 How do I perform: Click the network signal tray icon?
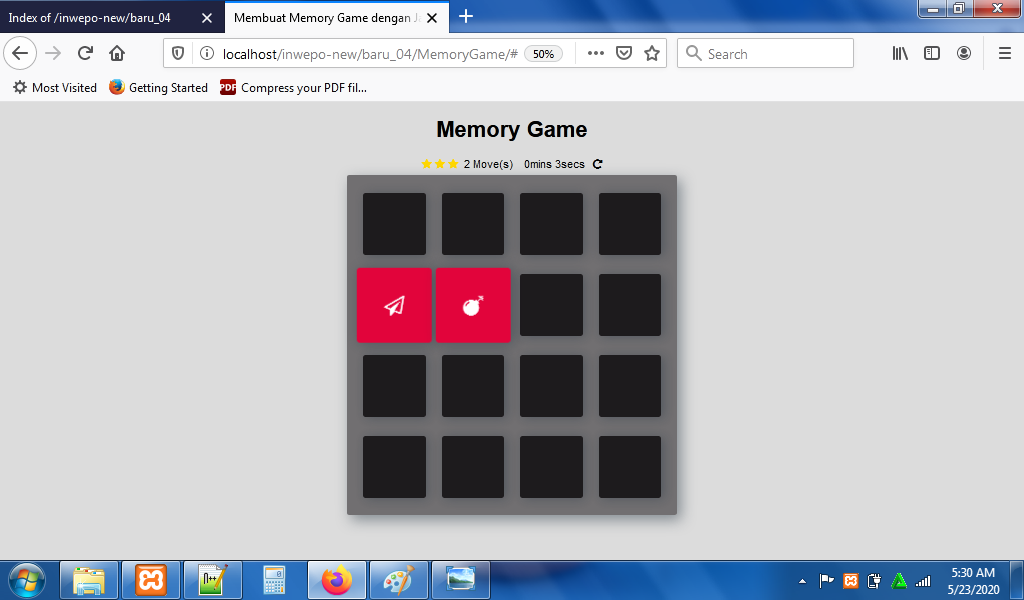(x=923, y=580)
